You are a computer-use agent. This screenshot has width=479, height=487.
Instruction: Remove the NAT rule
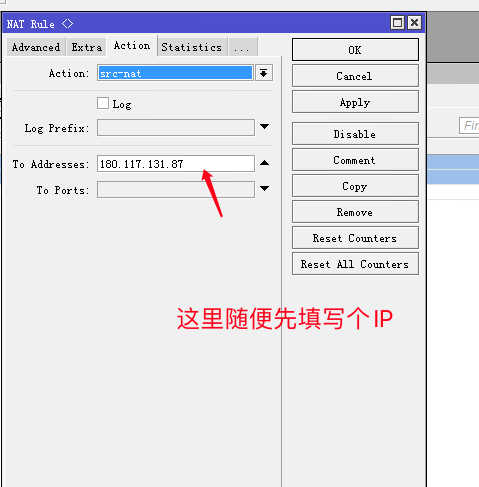355,212
